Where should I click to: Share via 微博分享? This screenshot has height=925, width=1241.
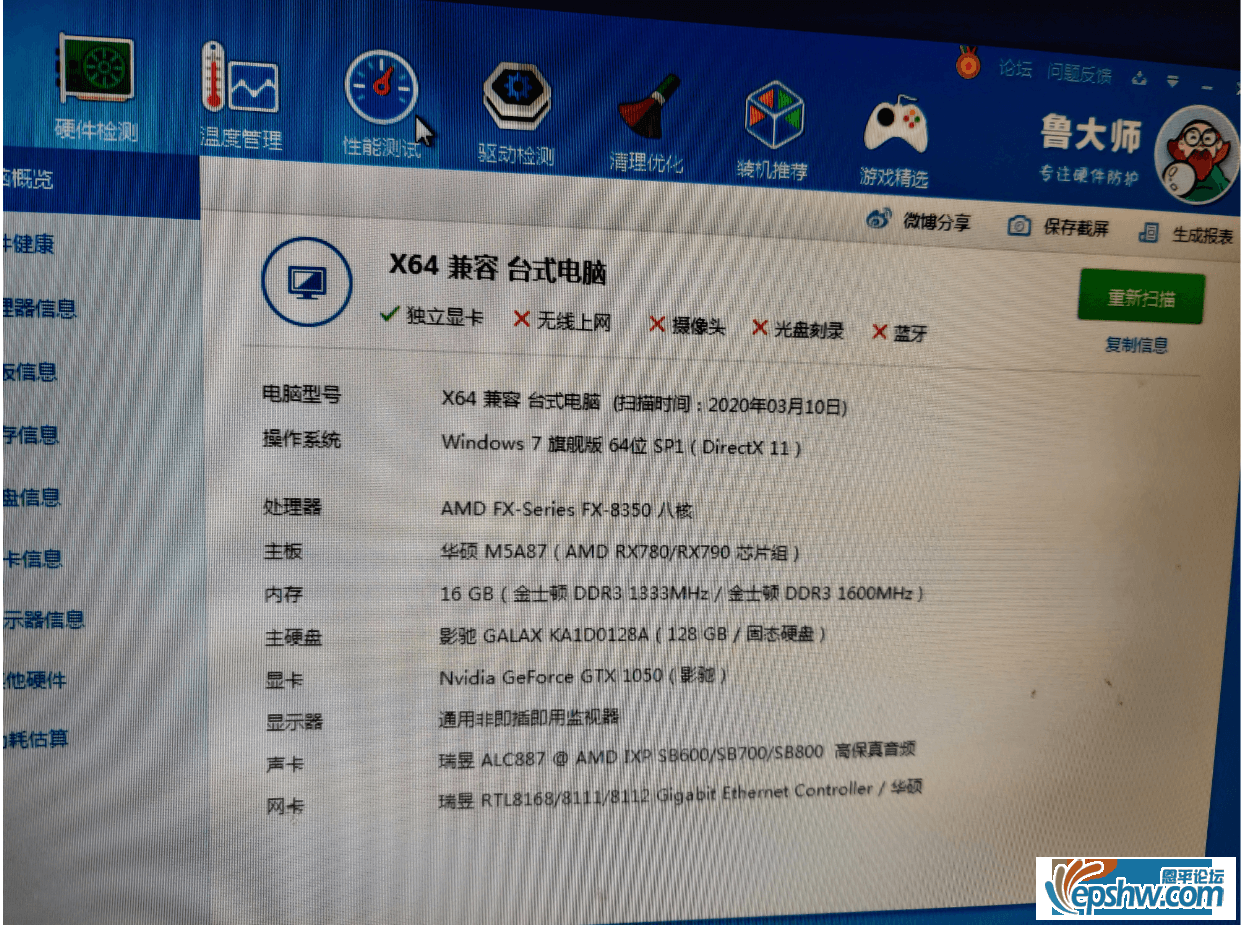click(x=919, y=222)
